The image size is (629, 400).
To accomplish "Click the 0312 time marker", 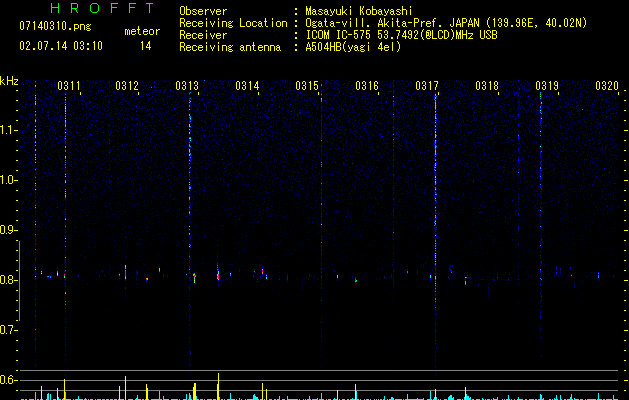I will pyautogui.click(x=127, y=86).
